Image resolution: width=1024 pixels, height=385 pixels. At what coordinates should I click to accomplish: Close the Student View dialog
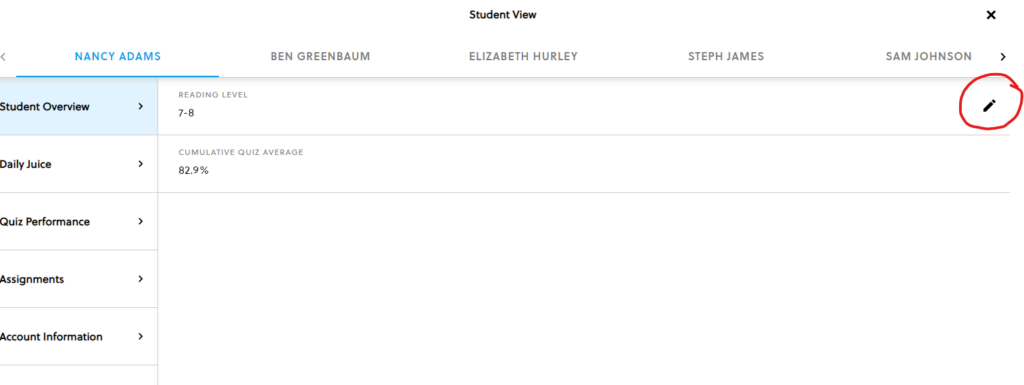[991, 15]
